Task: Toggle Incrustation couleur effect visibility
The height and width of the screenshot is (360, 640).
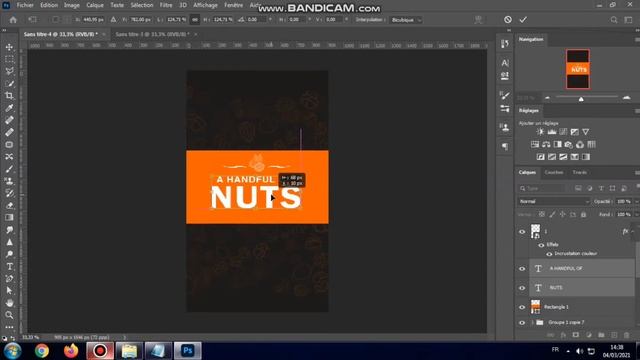Action: coord(549,254)
